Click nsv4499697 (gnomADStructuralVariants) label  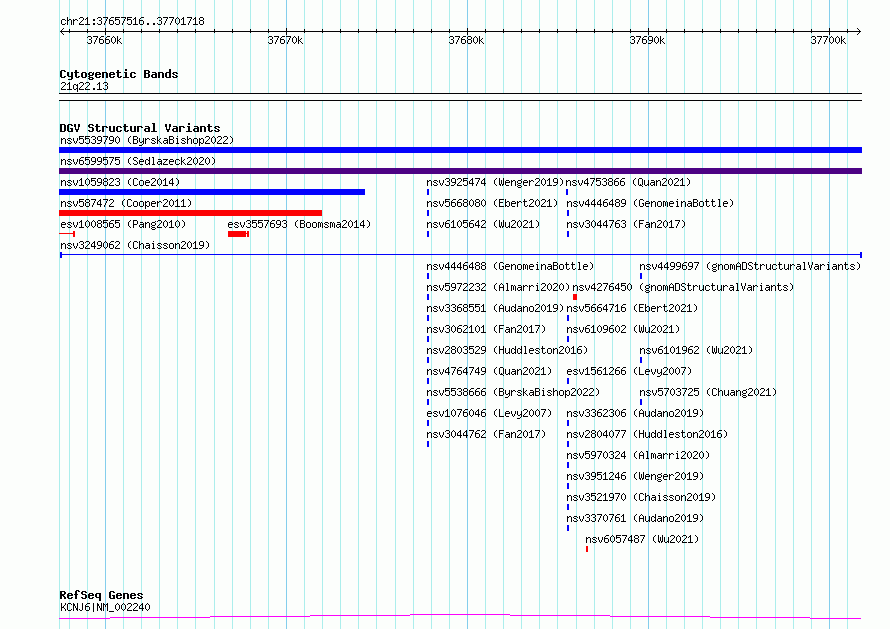point(750,266)
